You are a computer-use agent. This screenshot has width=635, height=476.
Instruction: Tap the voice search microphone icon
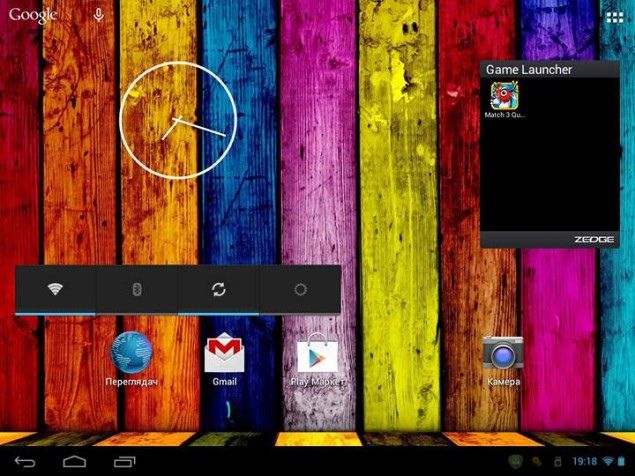pyautogui.click(x=98, y=15)
